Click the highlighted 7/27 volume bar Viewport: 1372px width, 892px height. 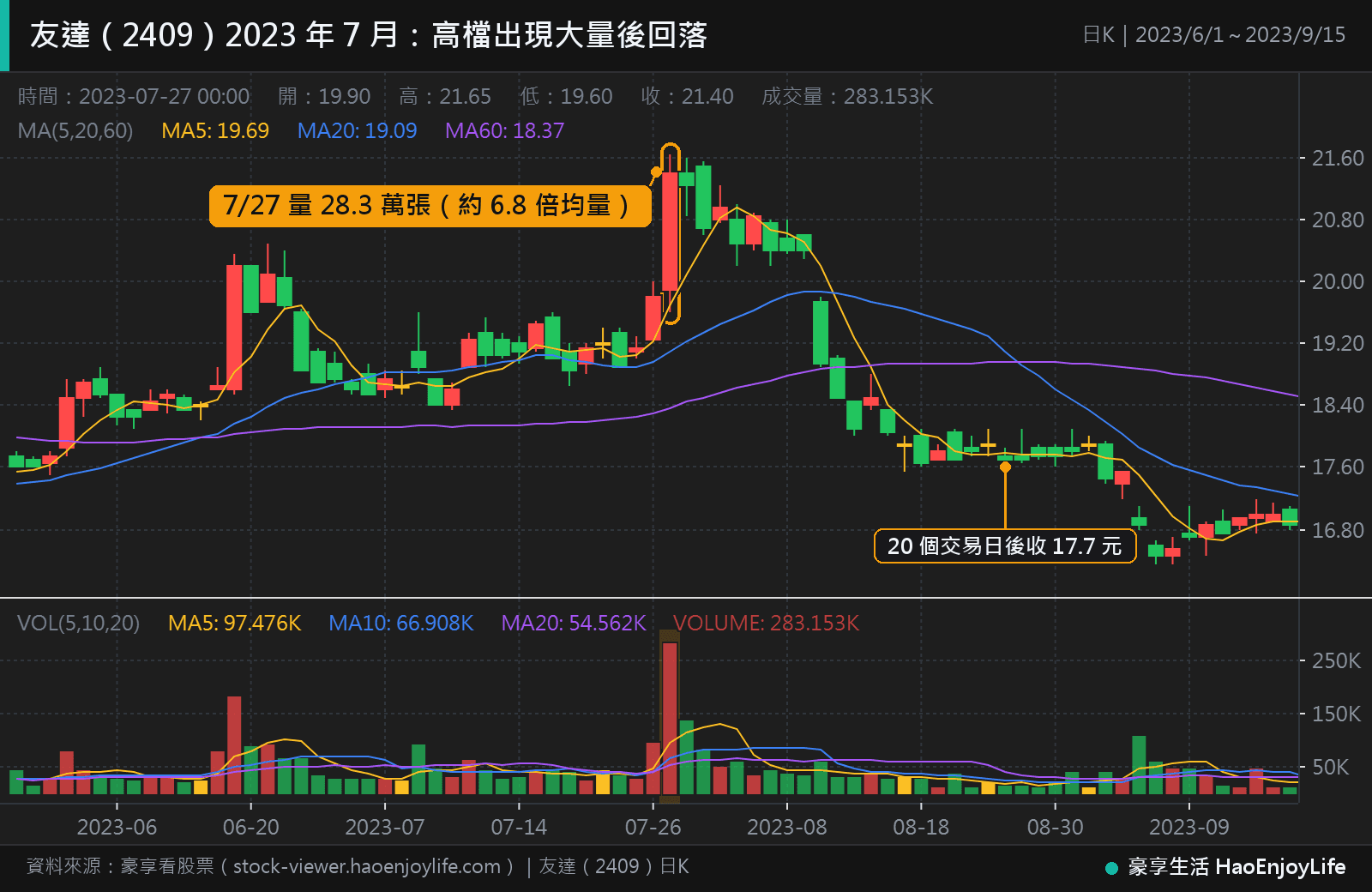[x=670, y=719]
